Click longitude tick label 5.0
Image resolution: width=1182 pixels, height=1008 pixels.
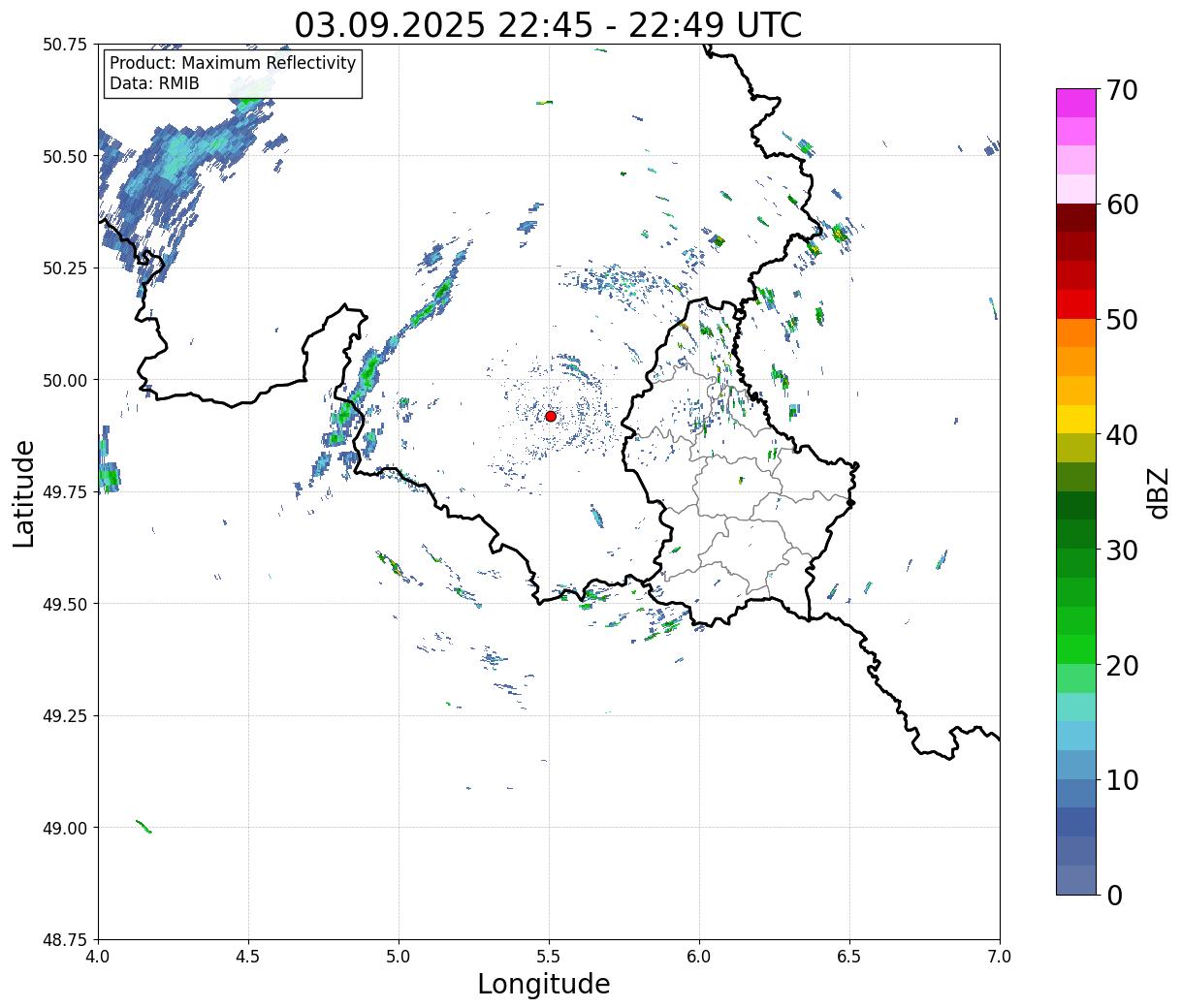[x=399, y=956]
